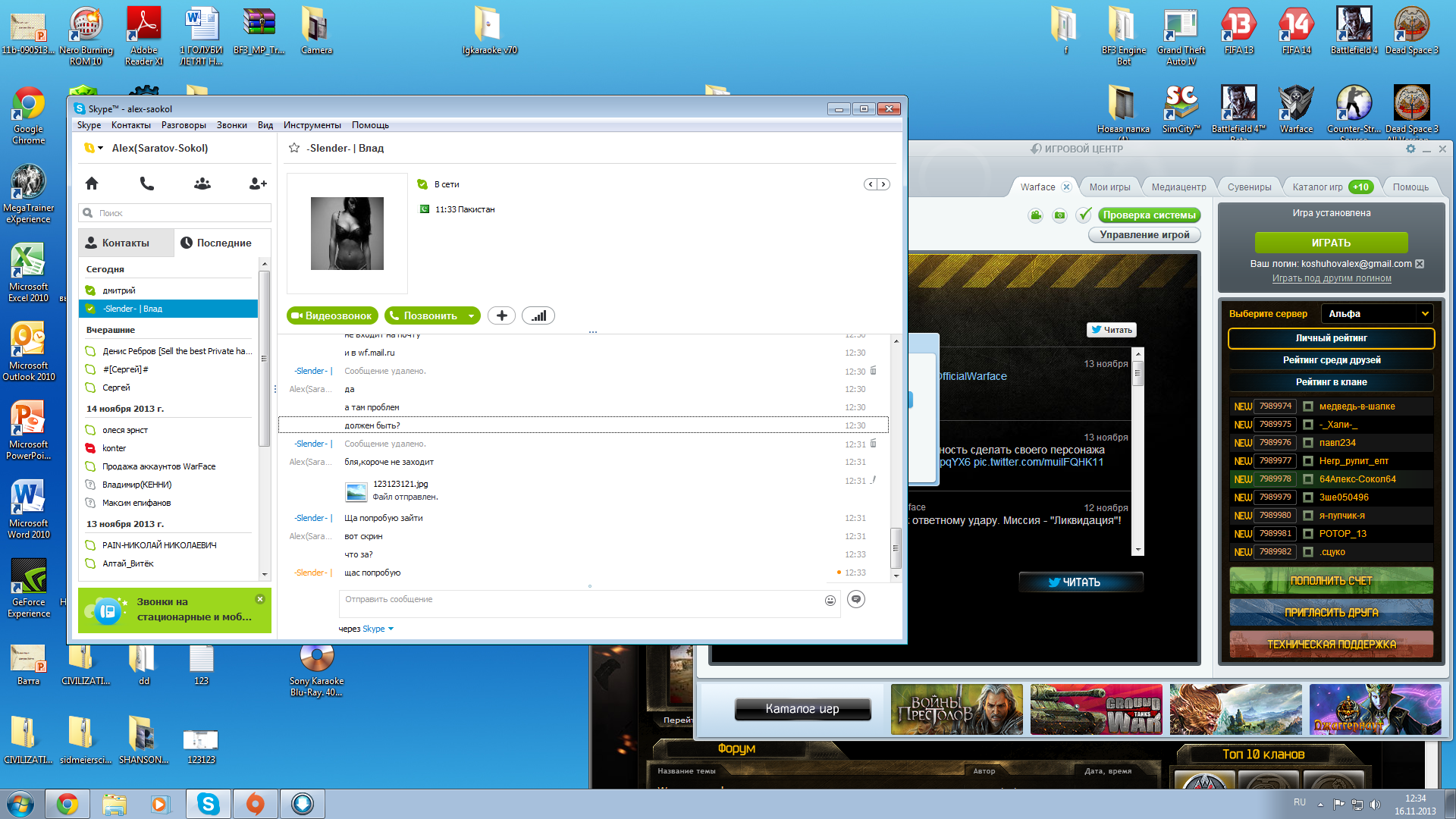This screenshot has height=819, width=1456.
Task: Click Играть под другим логином link
Action: (1332, 278)
